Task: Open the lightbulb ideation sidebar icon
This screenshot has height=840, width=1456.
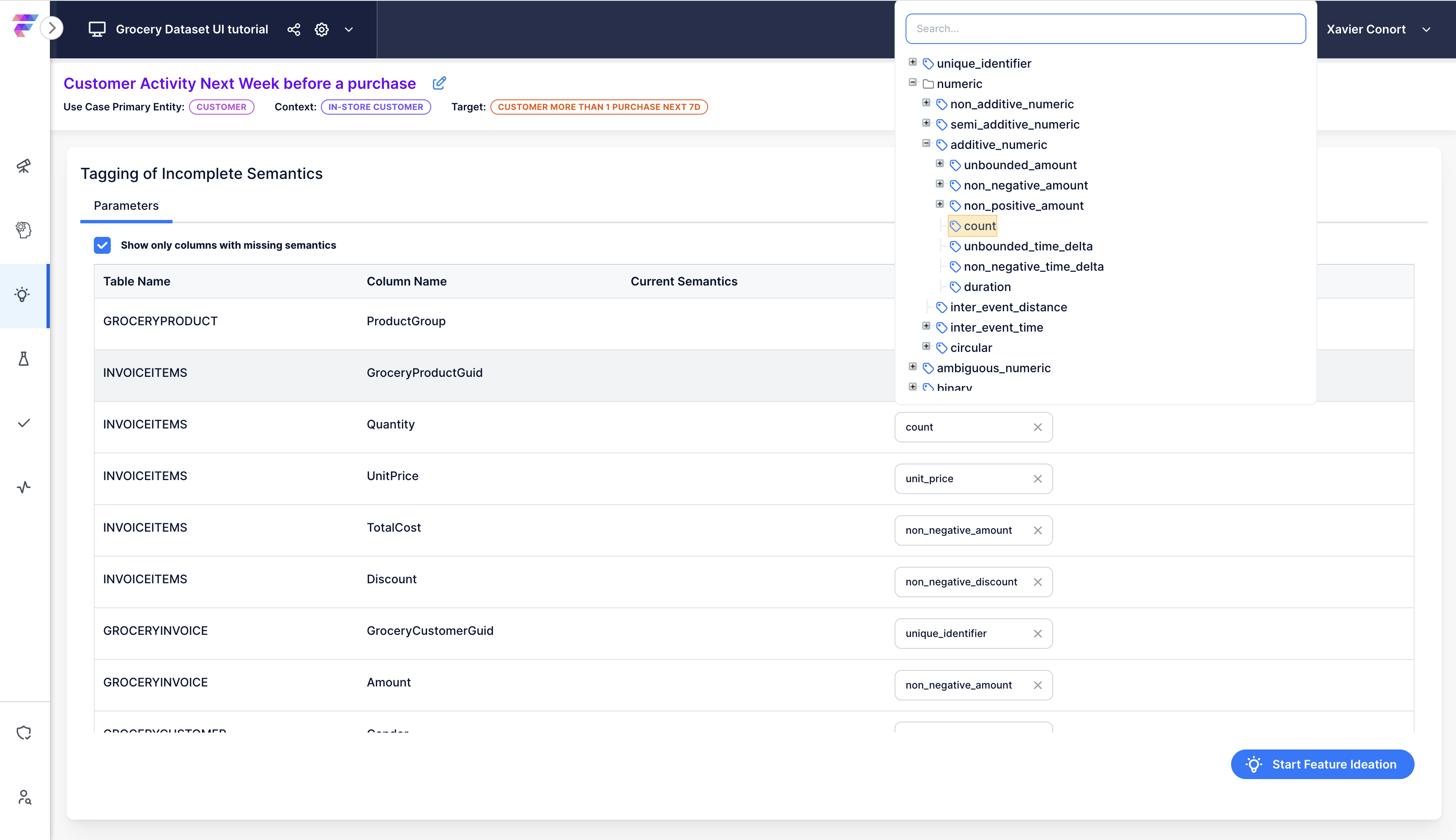Action: [22, 295]
